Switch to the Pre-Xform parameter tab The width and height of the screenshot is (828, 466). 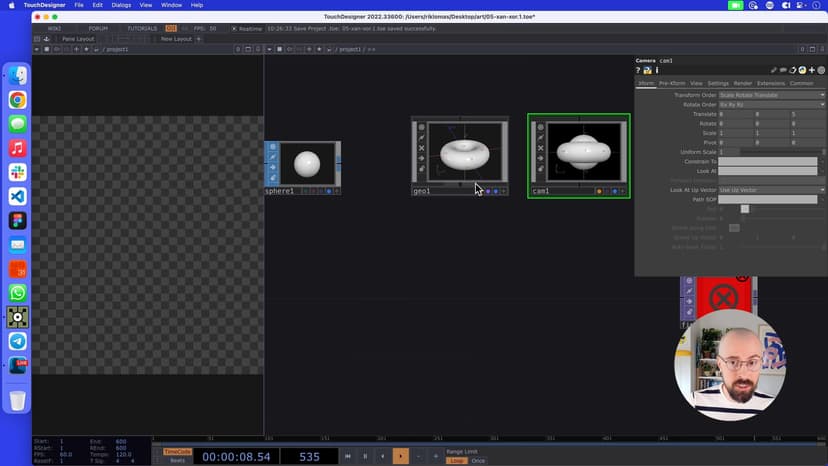point(671,83)
